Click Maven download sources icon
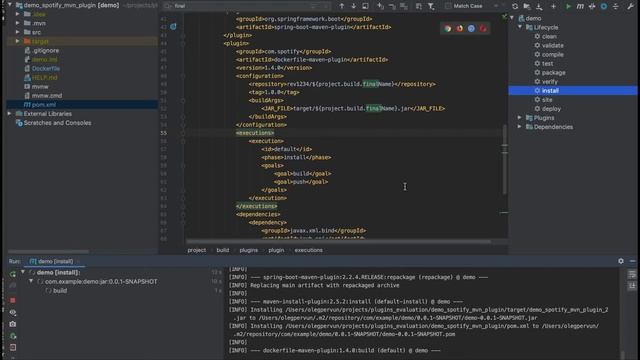Viewport: 640px width, 360px height. (x=539, y=7)
